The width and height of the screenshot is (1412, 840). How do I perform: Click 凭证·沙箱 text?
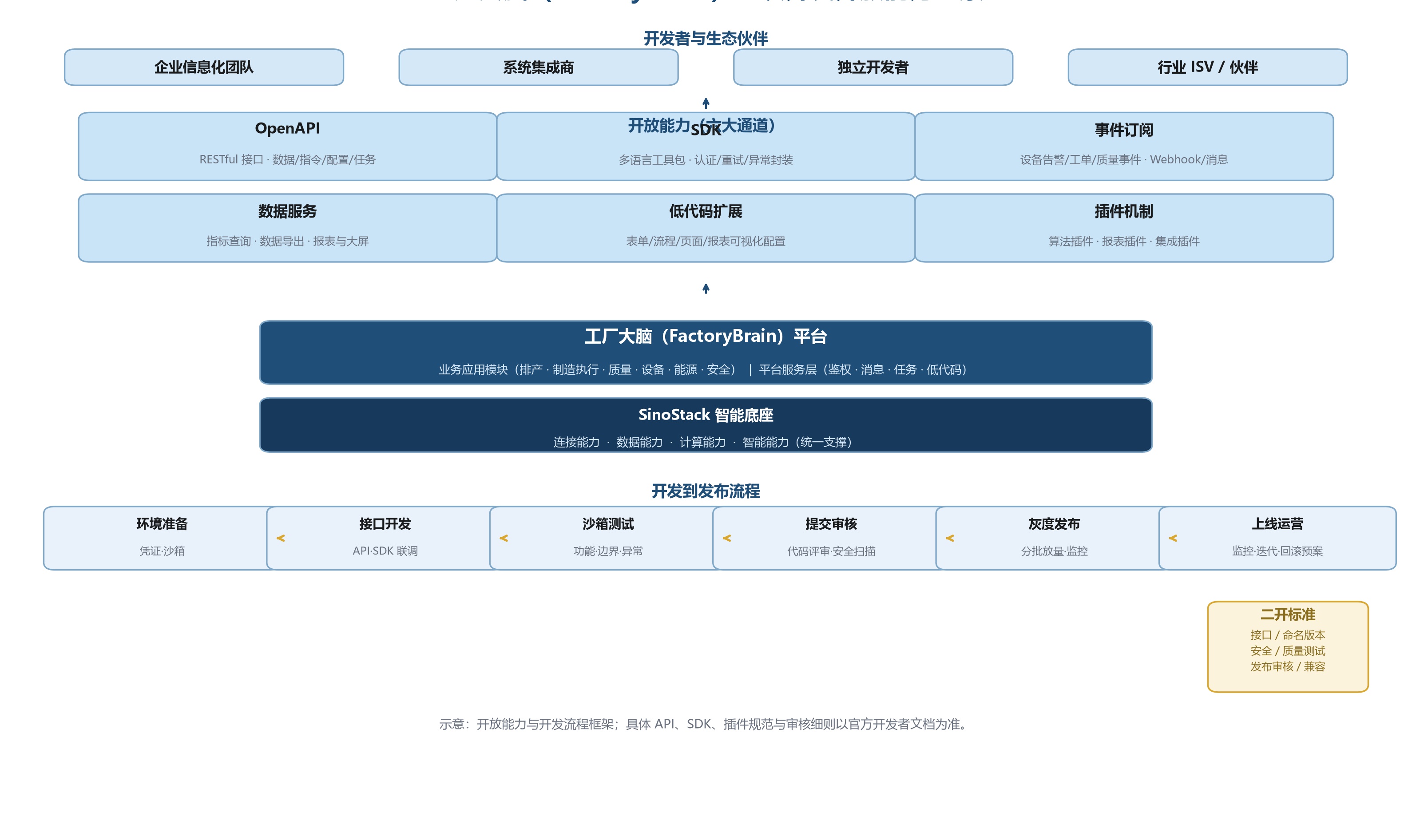[162, 551]
